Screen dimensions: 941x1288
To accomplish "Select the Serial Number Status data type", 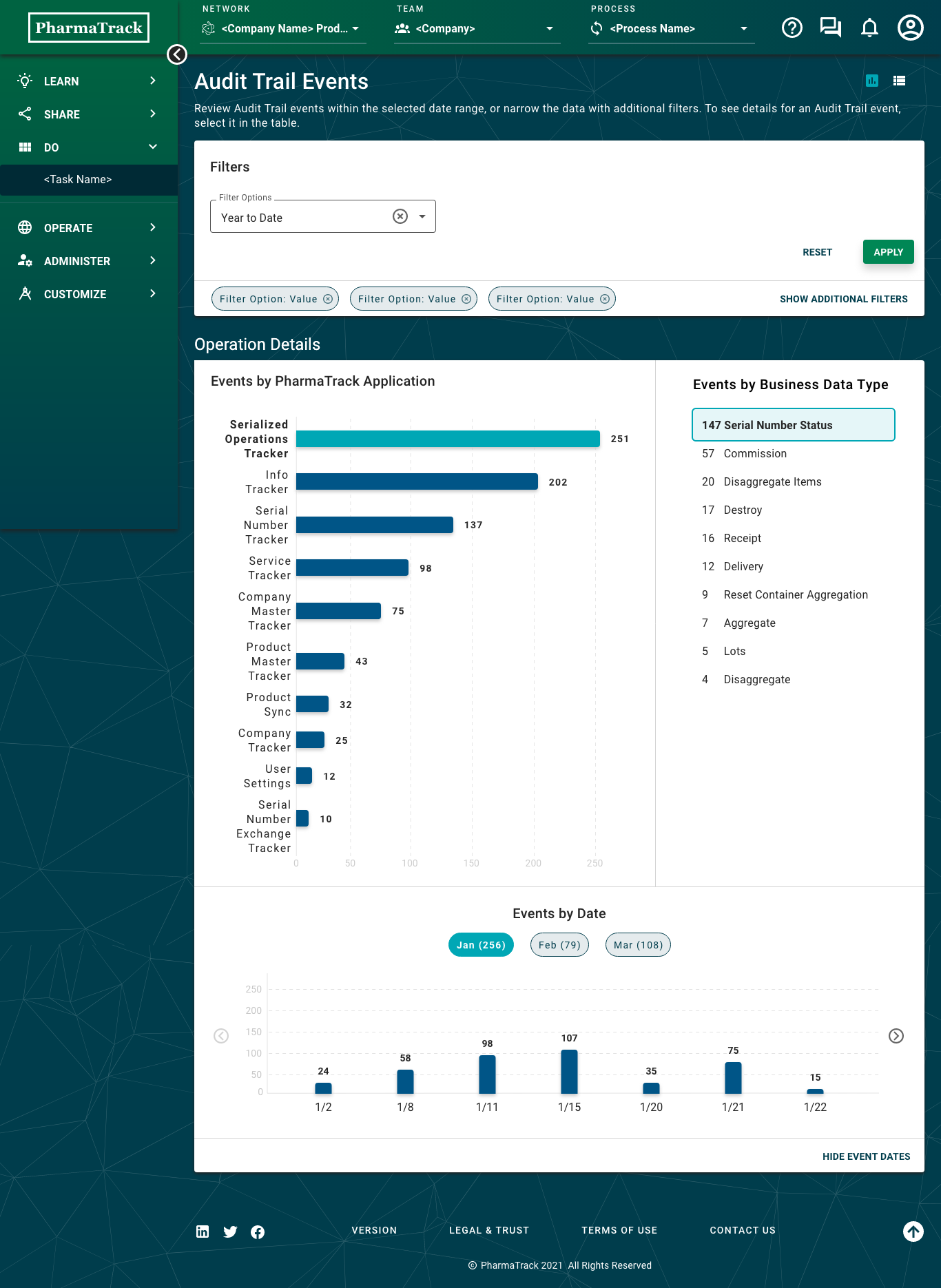I will (x=794, y=425).
